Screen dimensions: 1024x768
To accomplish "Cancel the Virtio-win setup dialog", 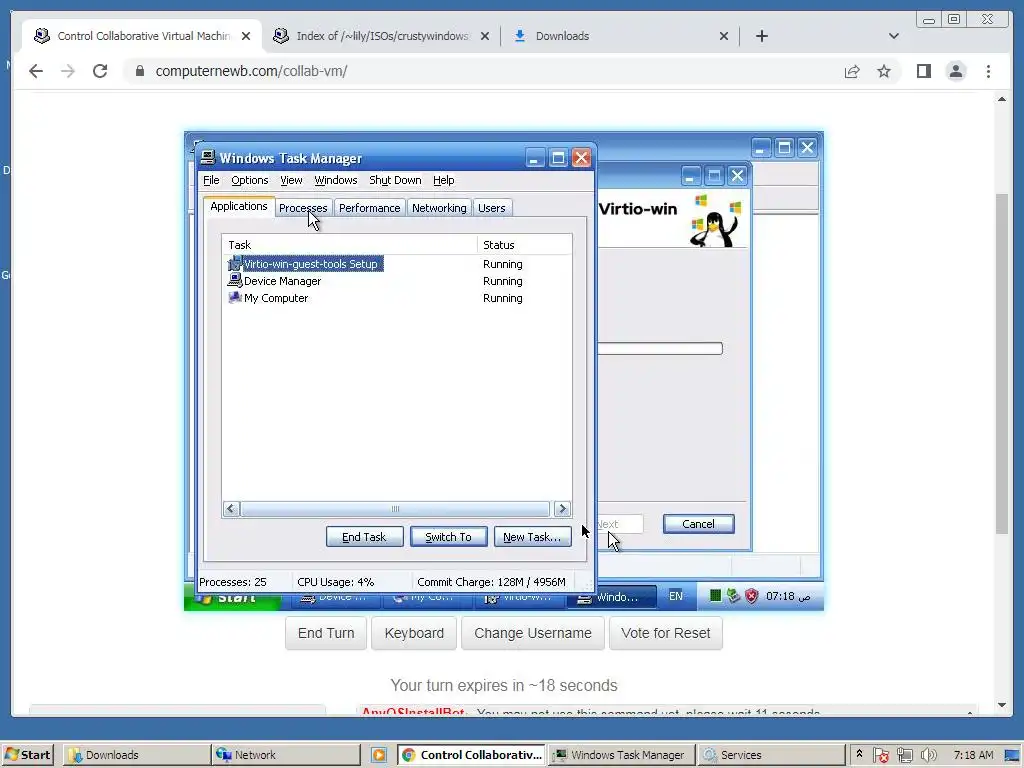I will tap(699, 524).
